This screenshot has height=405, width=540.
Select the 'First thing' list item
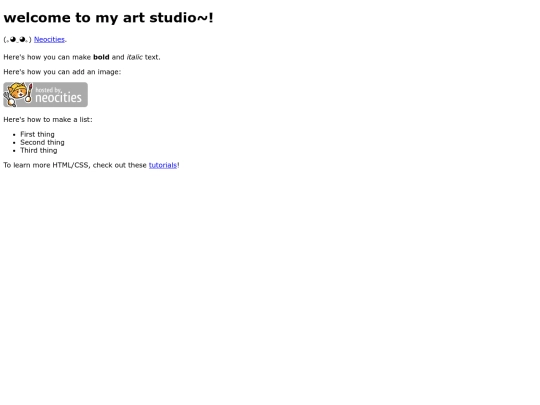click(37, 134)
